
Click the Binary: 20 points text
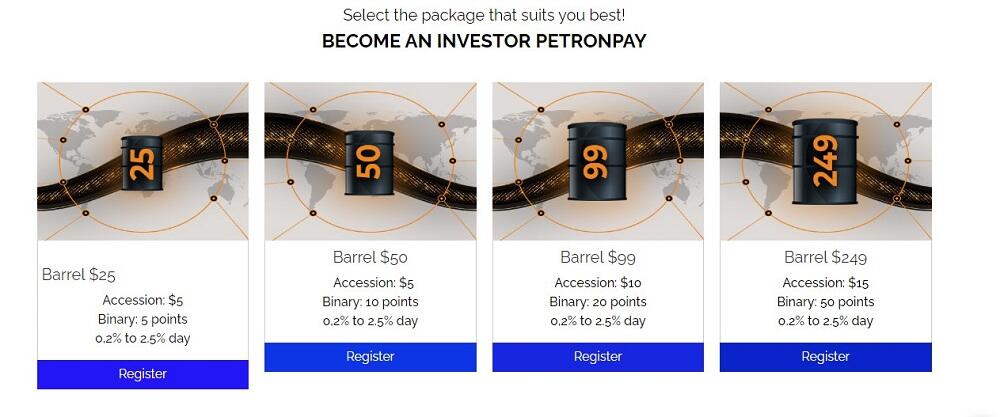(598, 302)
